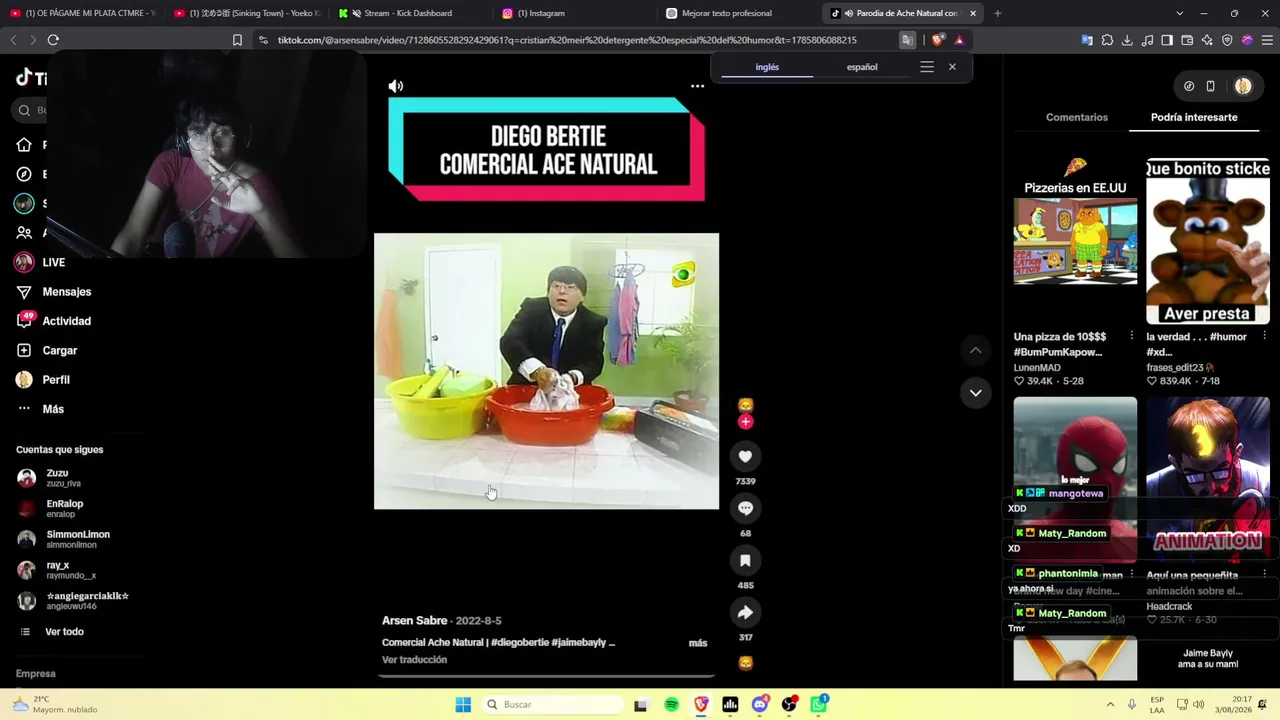Expand the Más menu
The width and height of the screenshot is (1280, 720).
coord(40,409)
